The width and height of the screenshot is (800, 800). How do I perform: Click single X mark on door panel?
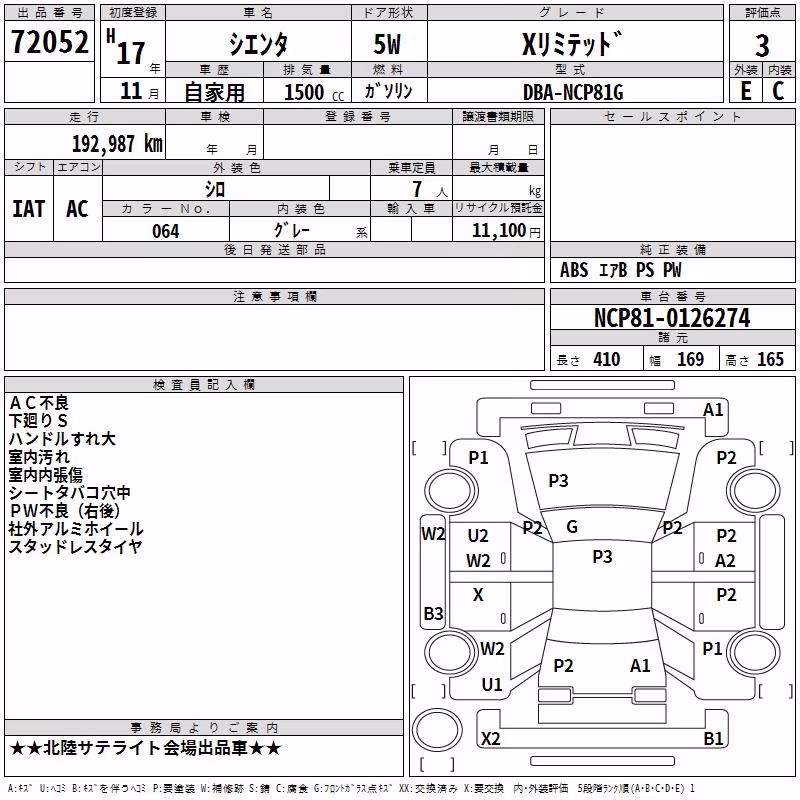click(x=478, y=595)
